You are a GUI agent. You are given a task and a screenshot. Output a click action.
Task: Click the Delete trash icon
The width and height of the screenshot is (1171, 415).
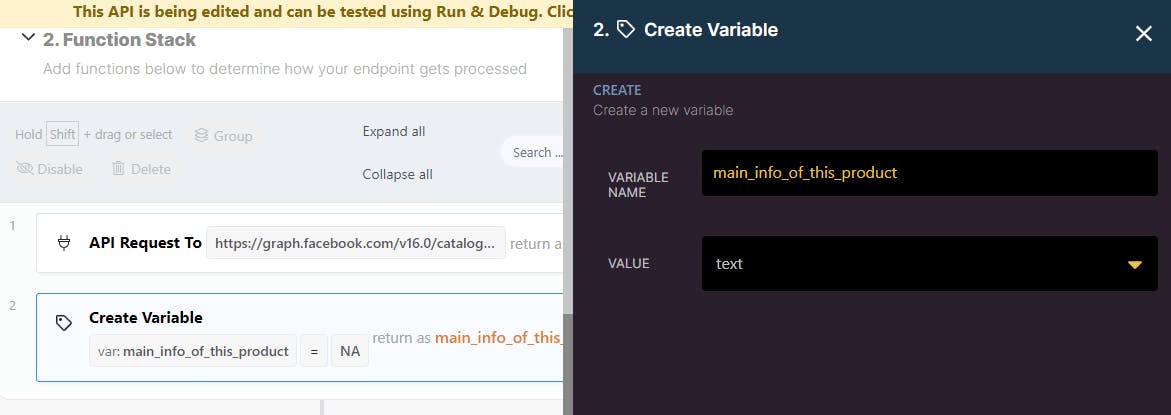[x=118, y=169]
